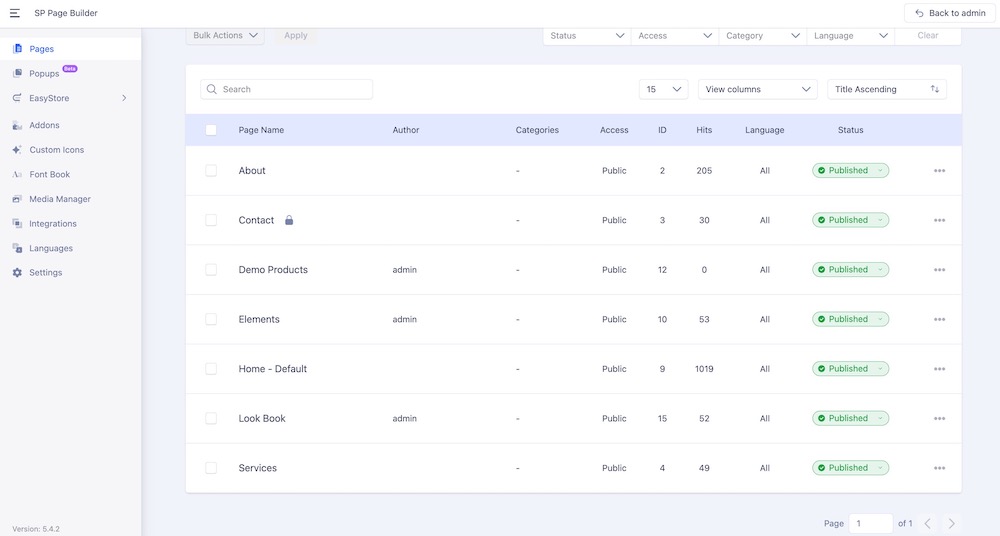Open the Addons section icon

pyautogui.click(x=18, y=125)
